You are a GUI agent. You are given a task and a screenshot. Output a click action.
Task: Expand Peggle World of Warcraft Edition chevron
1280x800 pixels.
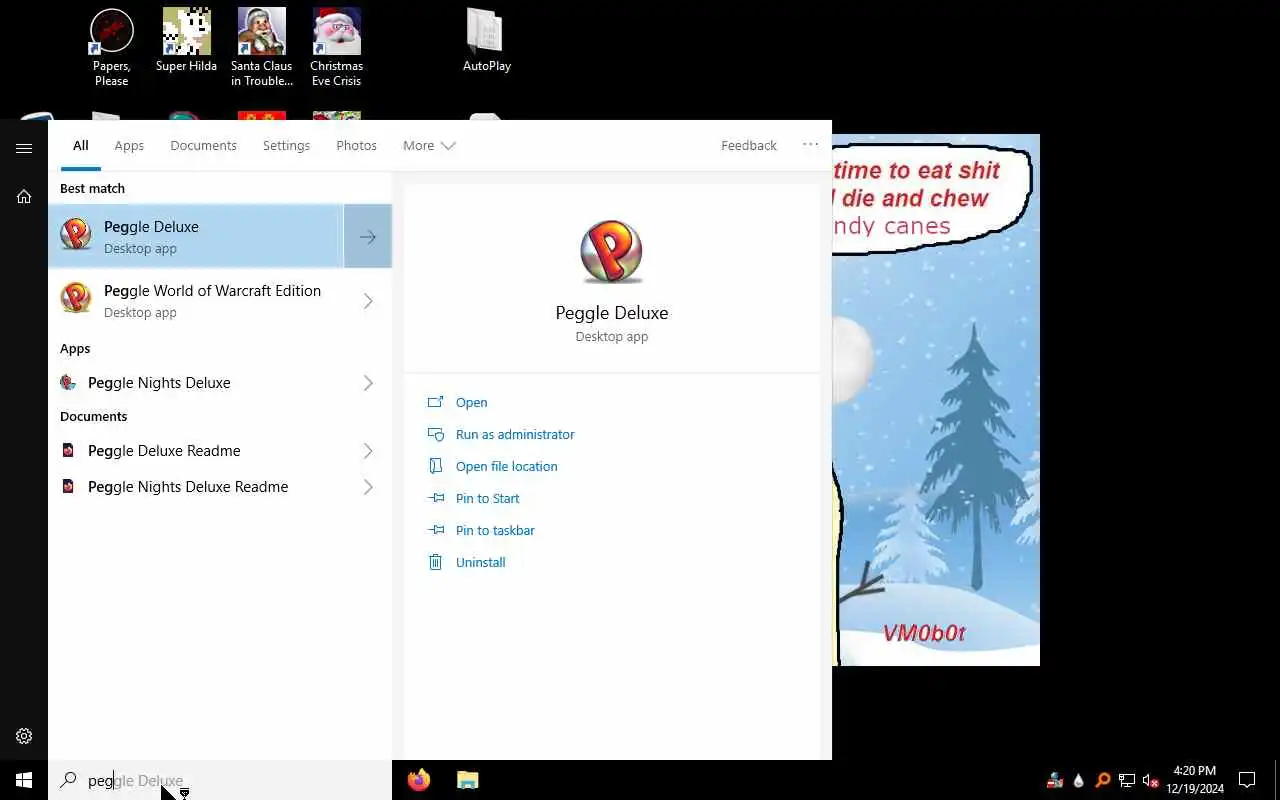(368, 301)
